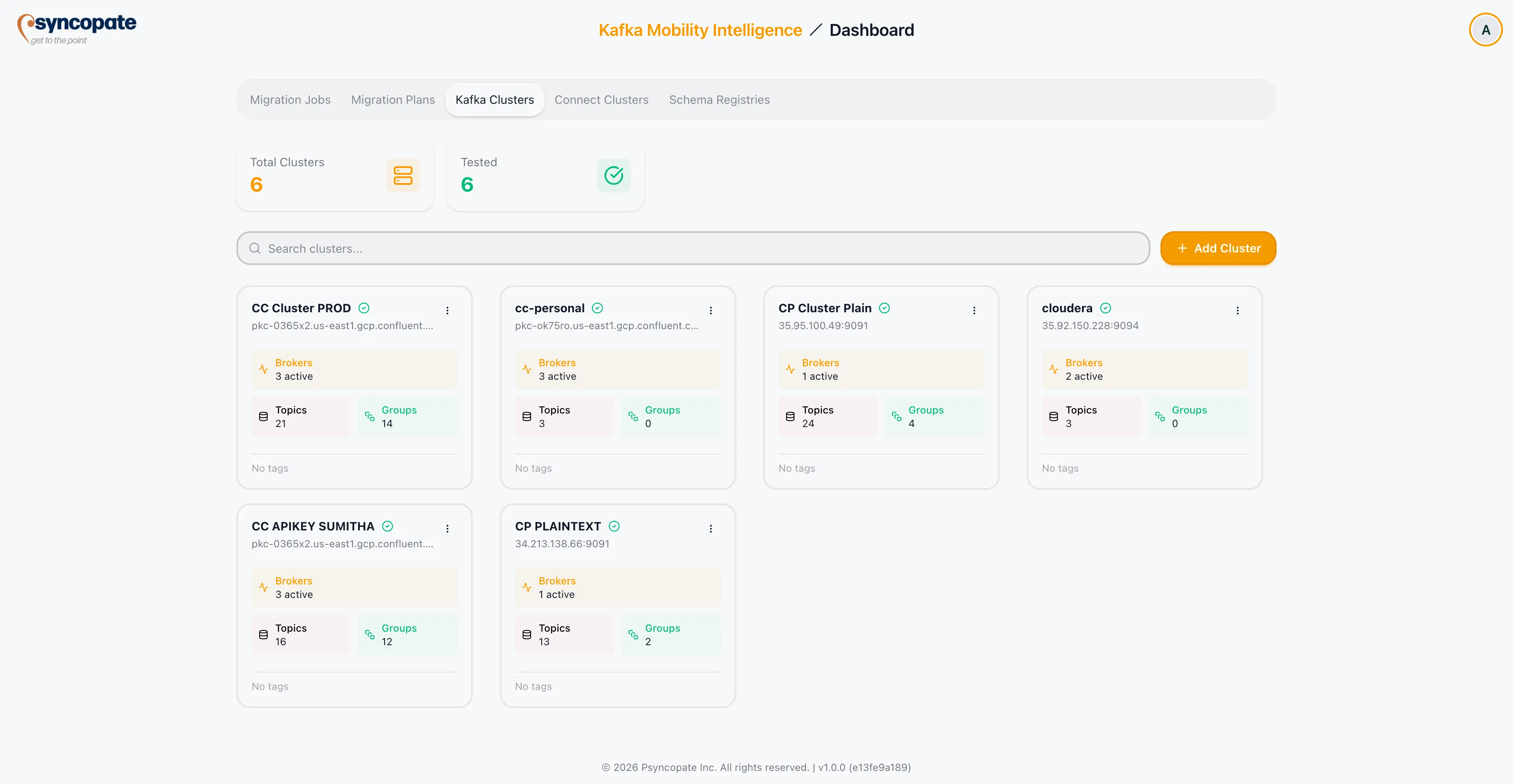Viewport: 1513px width, 784px height.
Task: Switch to the Migration Jobs tab
Action: pyautogui.click(x=290, y=99)
